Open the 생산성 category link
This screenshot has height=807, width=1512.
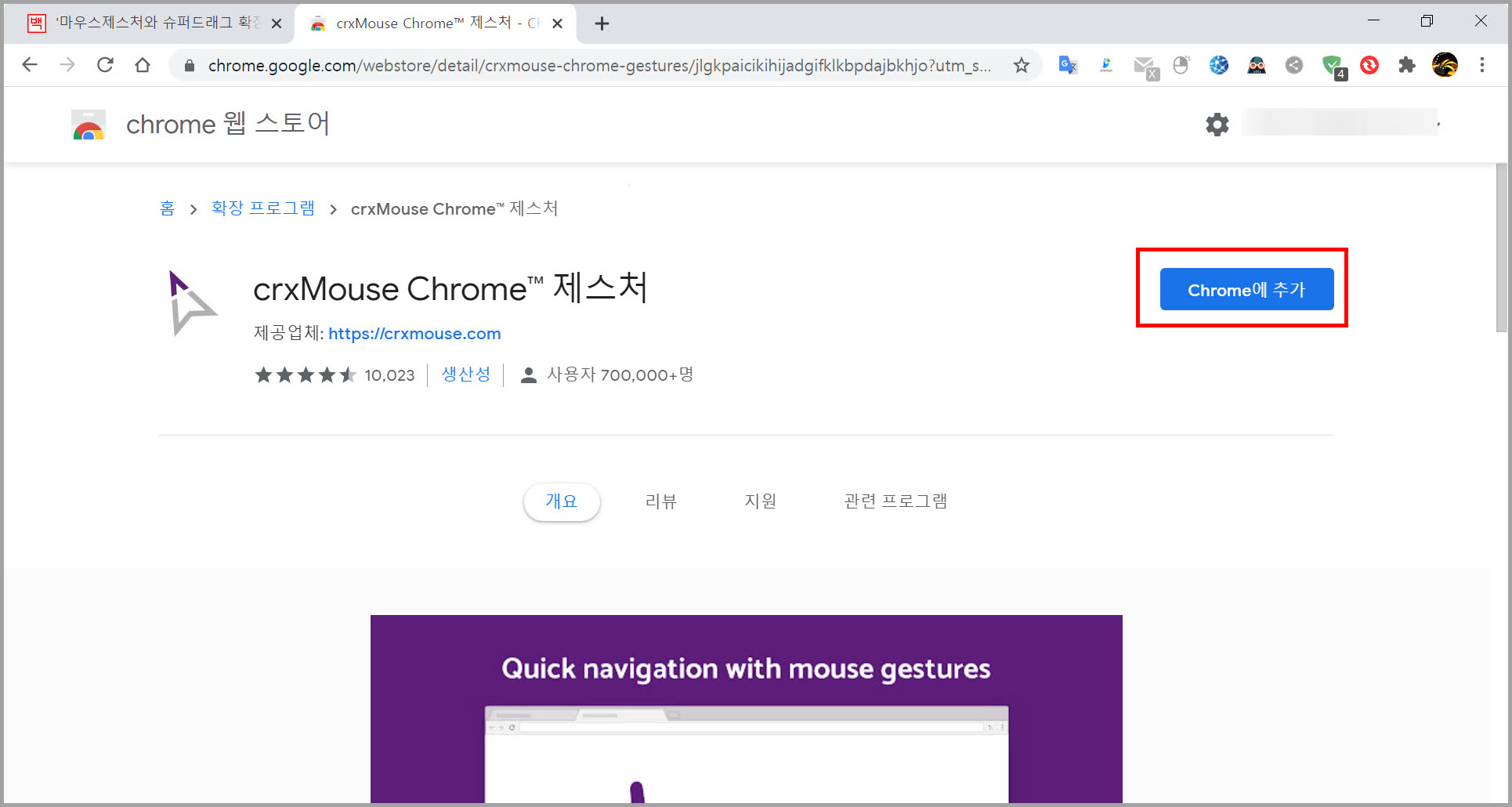point(466,375)
